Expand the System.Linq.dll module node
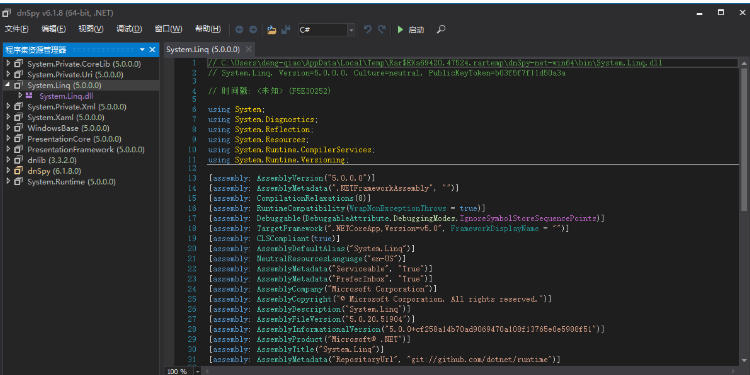Image resolution: width=750 pixels, height=375 pixels. point(20,95)
